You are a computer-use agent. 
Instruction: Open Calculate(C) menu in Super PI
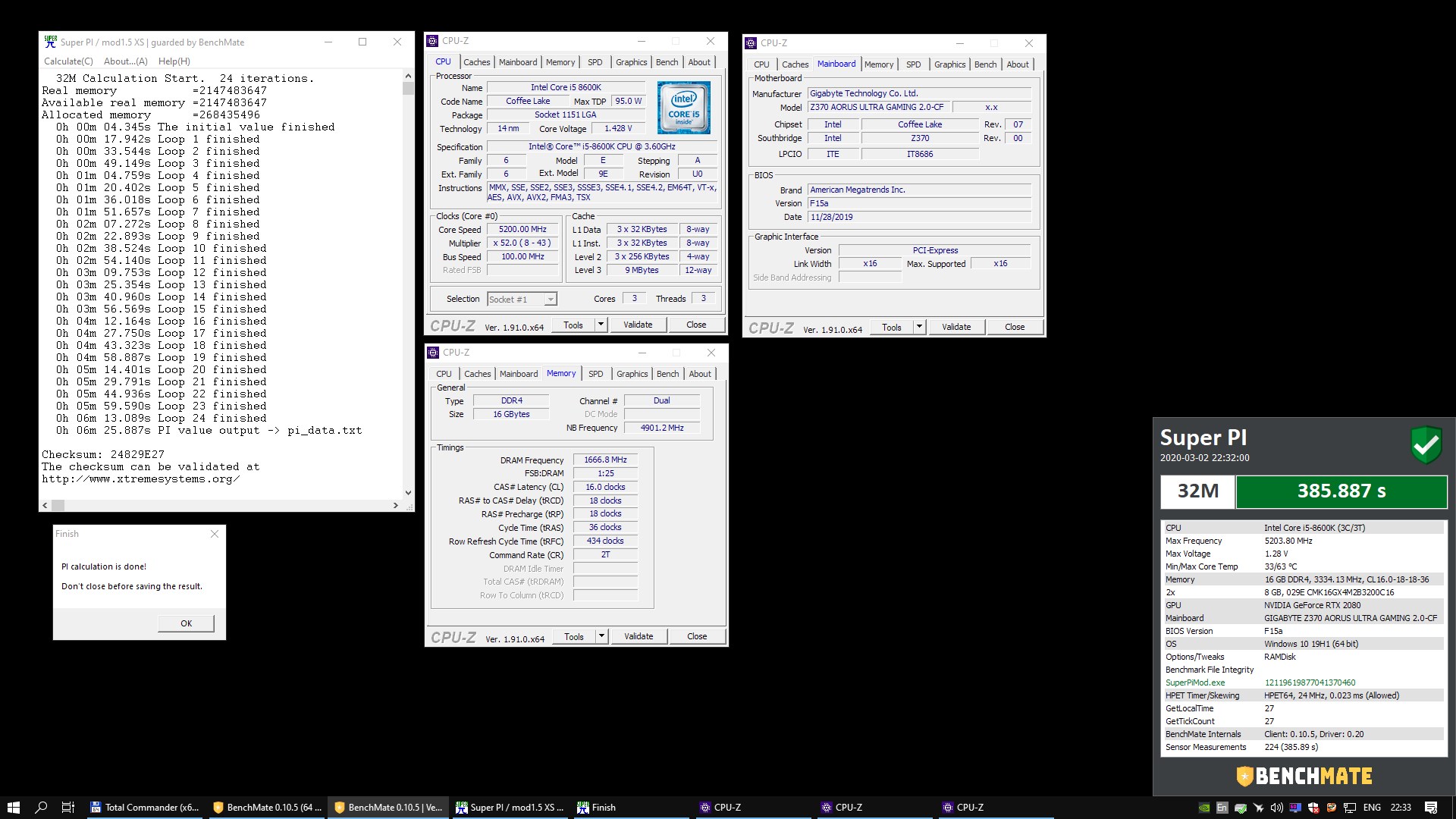tap(68, 61)
